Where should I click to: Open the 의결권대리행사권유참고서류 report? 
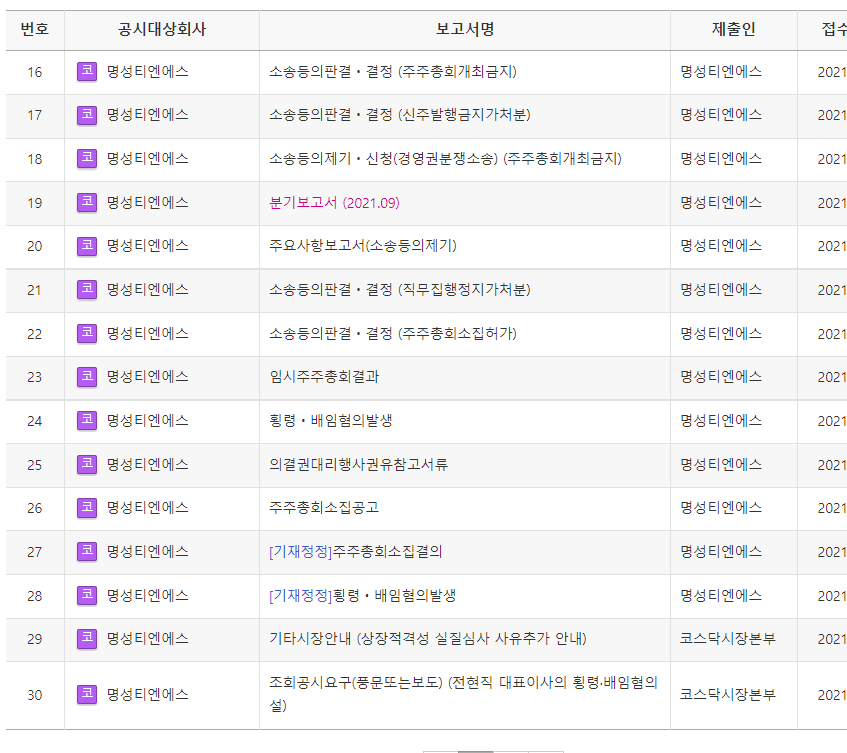click(358, 465)
